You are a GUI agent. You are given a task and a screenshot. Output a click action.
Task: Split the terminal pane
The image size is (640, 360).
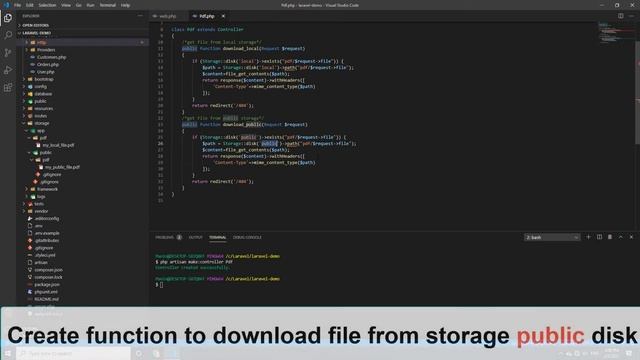coord(599,237)
